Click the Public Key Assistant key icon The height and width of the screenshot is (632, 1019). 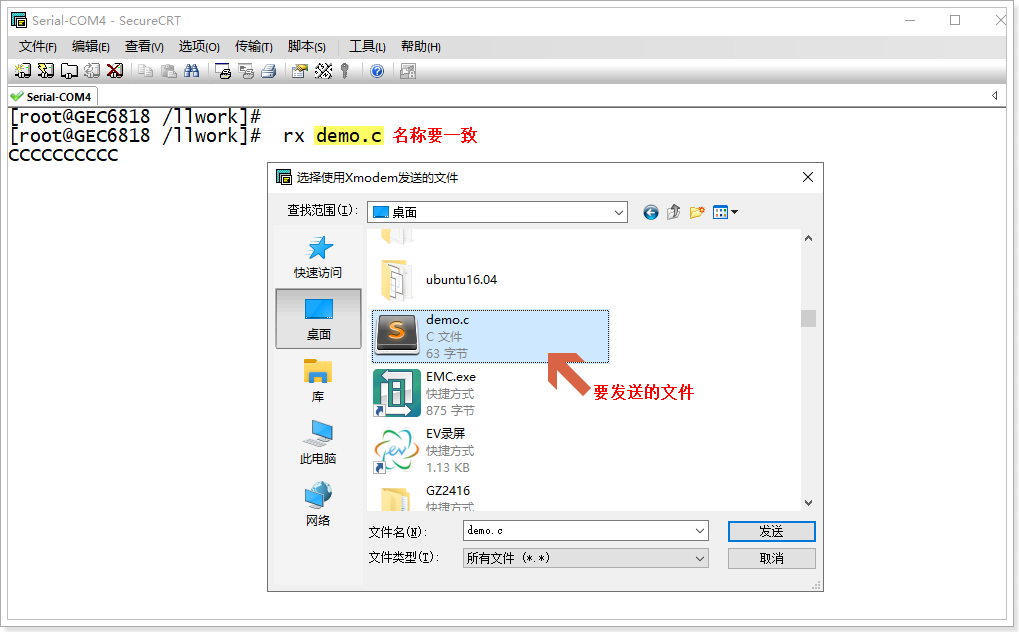tap(345, 71)
